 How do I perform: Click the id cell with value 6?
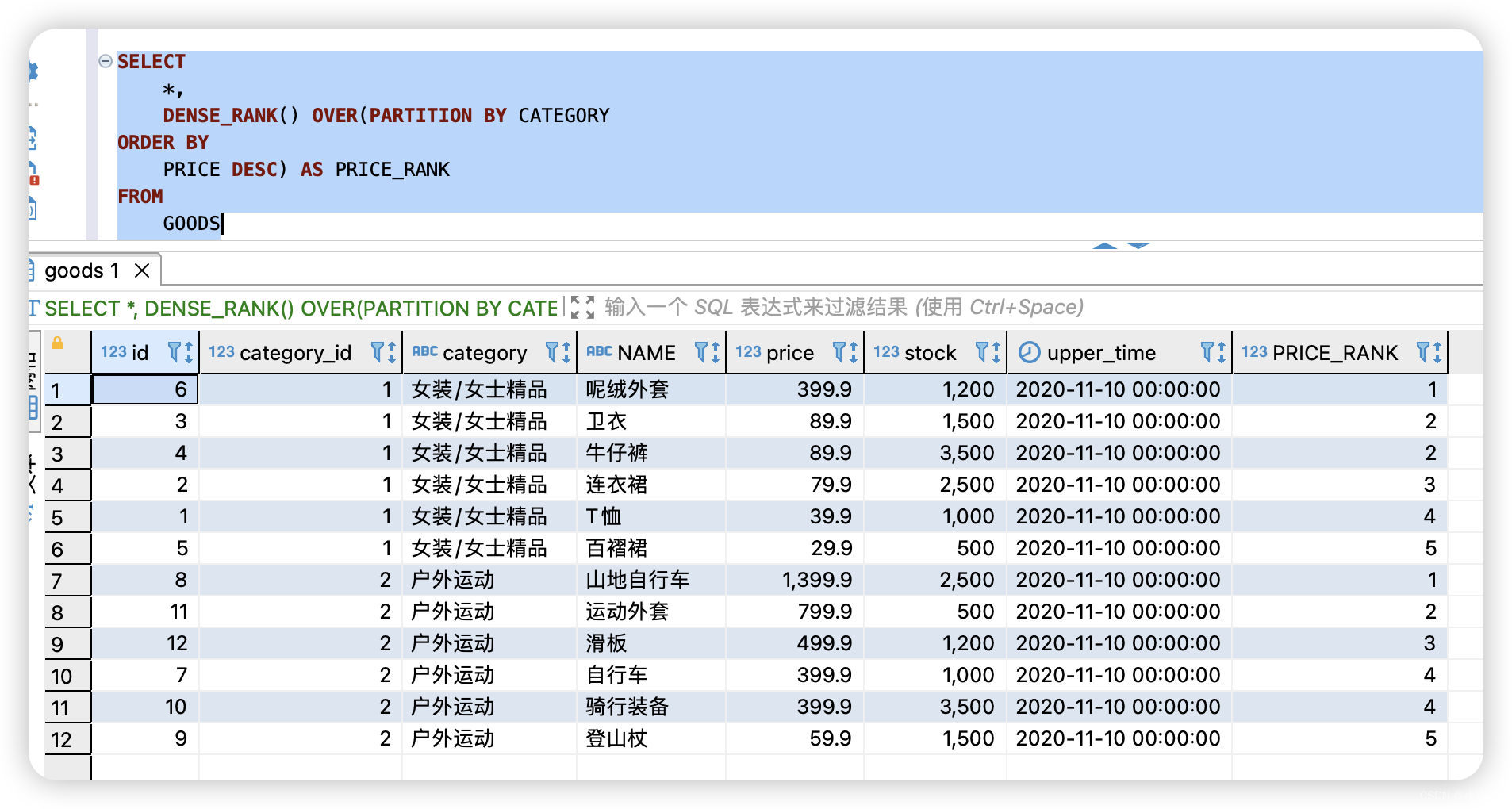click(x=145, y=389)
